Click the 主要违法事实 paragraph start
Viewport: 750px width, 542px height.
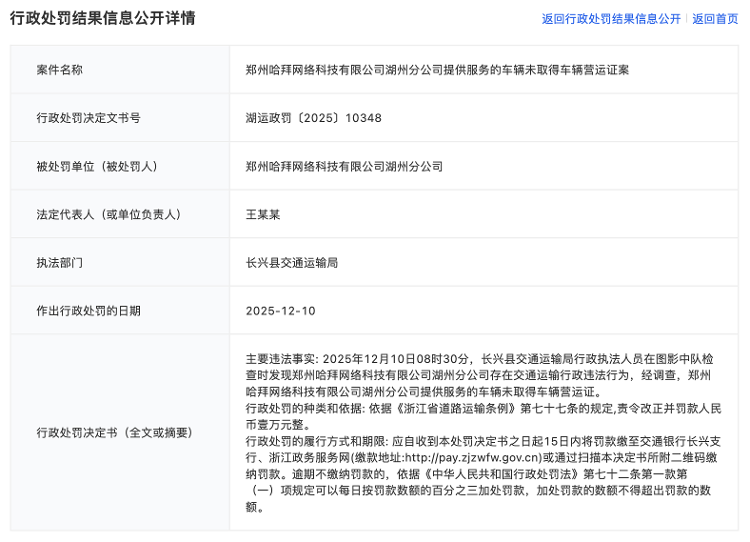pos(282,357)
